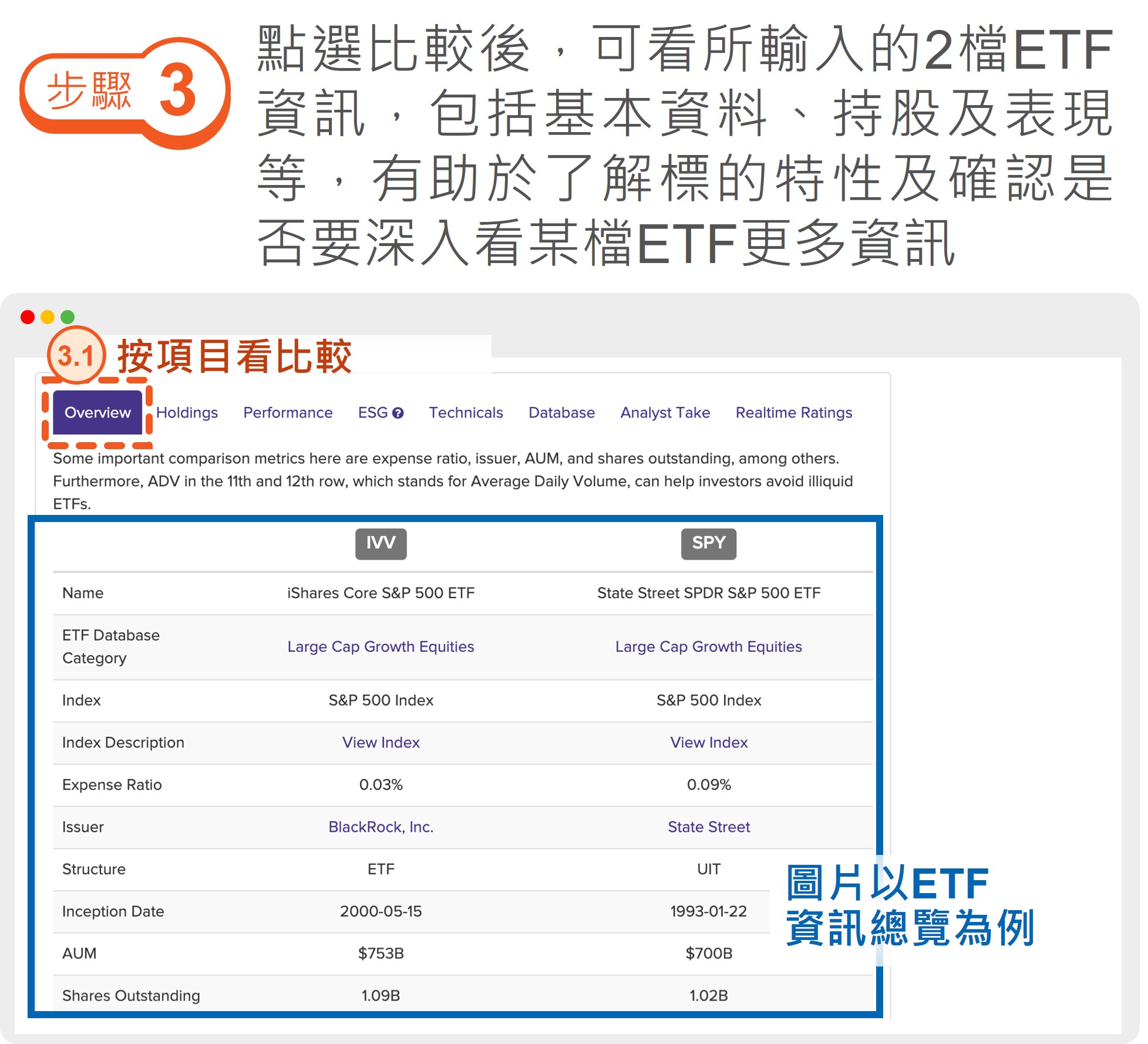Click the ESG help question-mark icon

coord(398,413)
